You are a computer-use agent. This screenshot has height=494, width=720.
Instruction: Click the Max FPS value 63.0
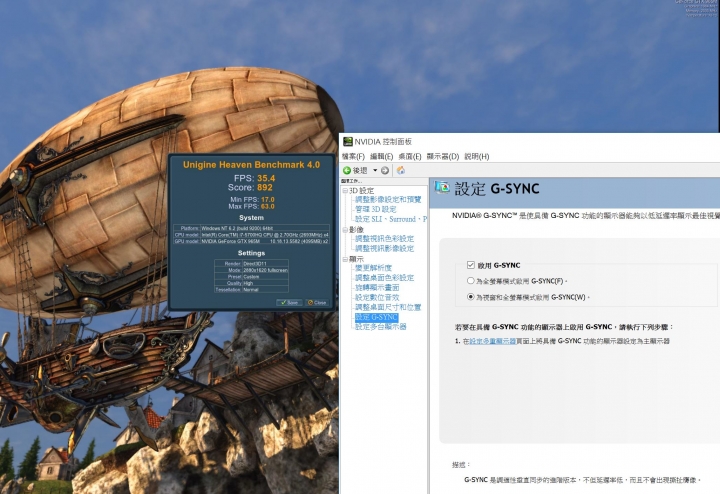click(268, 207)
